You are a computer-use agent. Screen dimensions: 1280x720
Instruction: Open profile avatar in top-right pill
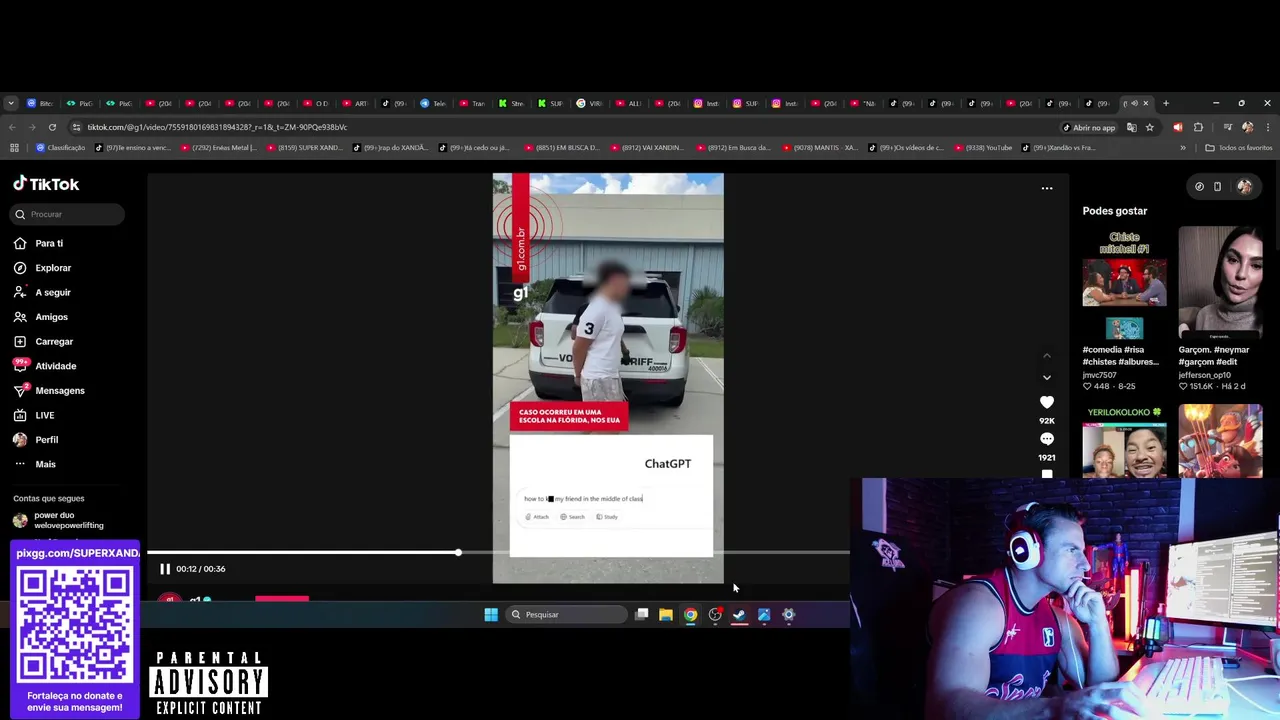(x=1244, y=186)
